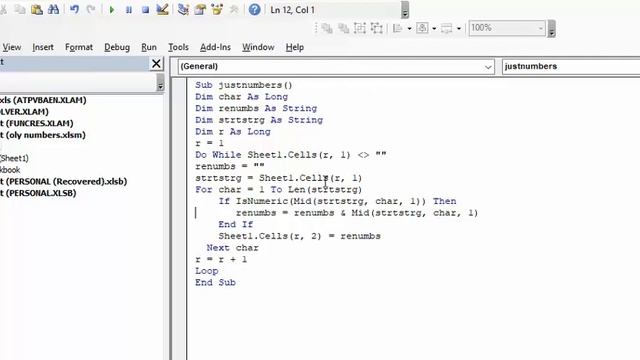Open the Add-Ins menu

[x=215, y=47]
